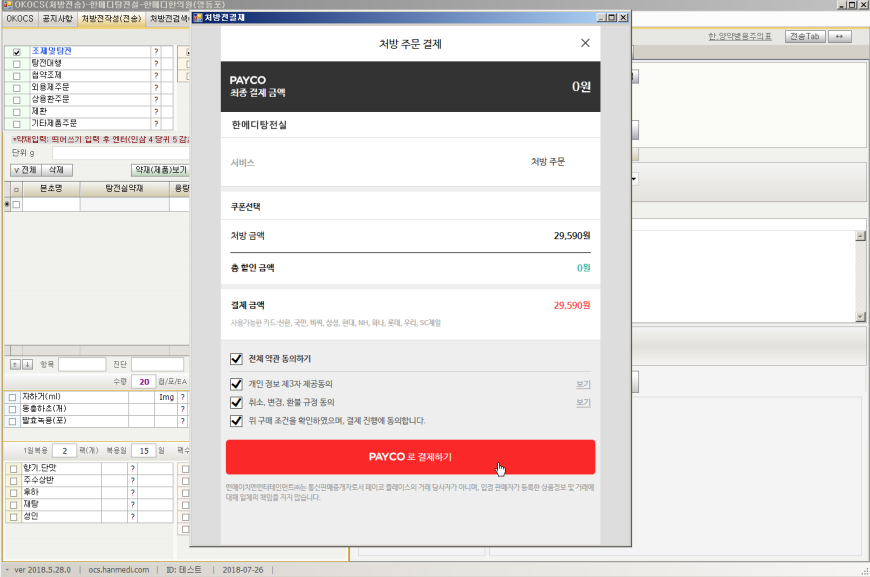Check the 후하 option
The height and width of the screenshot is (577, 870).
tap(13, 493)
